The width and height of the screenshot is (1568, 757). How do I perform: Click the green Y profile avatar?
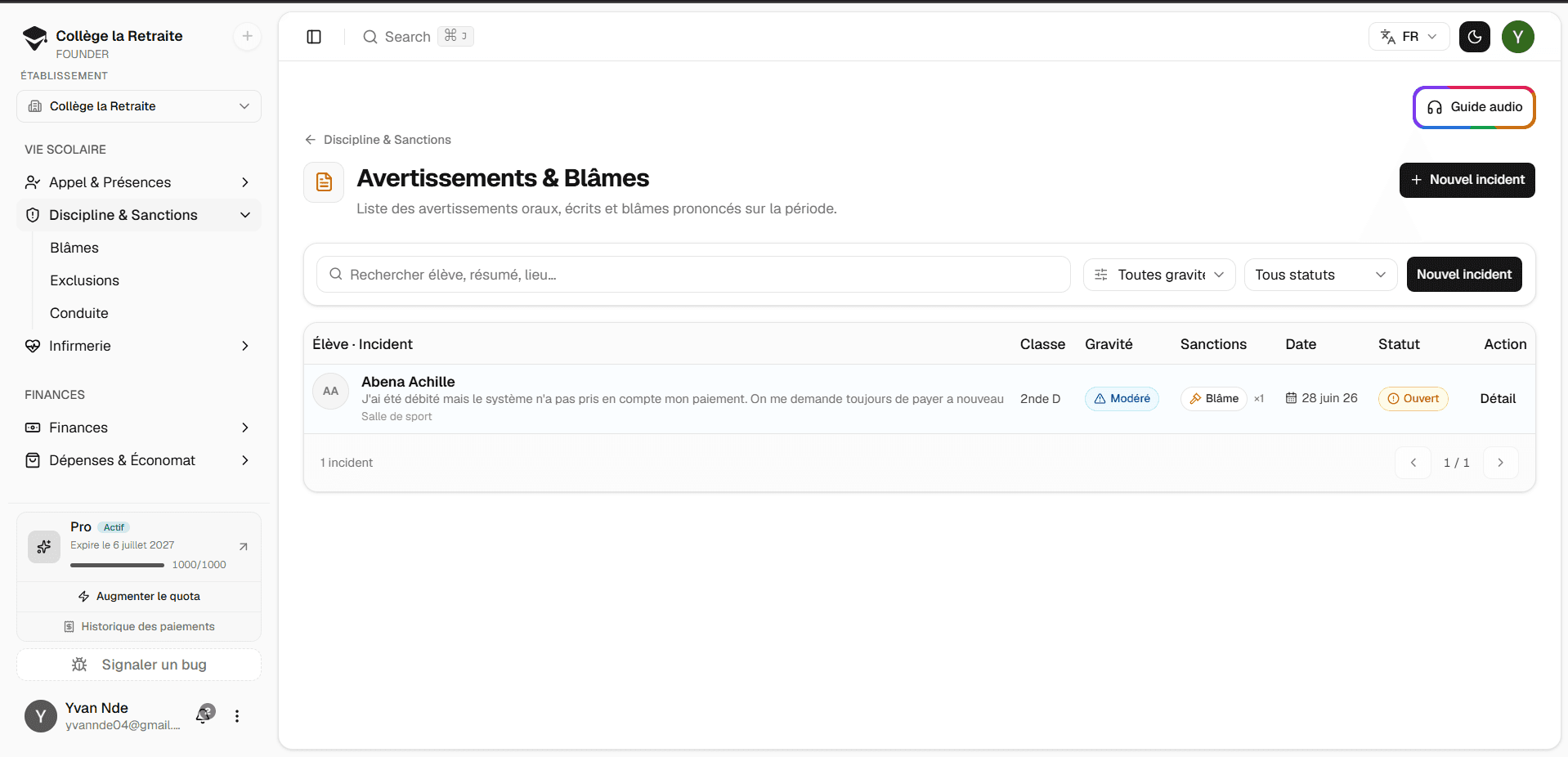point(1518,37)
